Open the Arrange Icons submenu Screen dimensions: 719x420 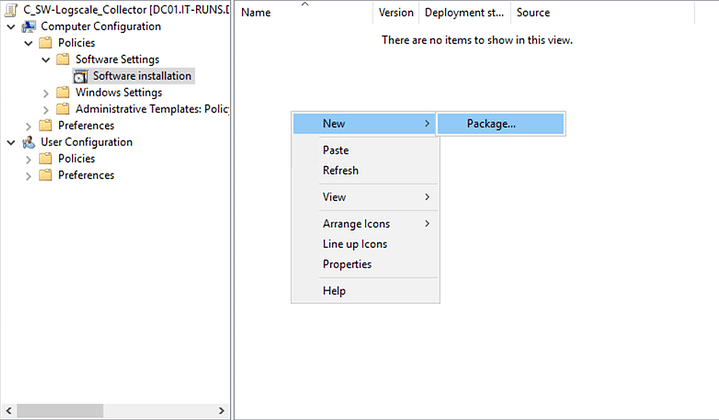pyautogui.click(x=356, y=224)
